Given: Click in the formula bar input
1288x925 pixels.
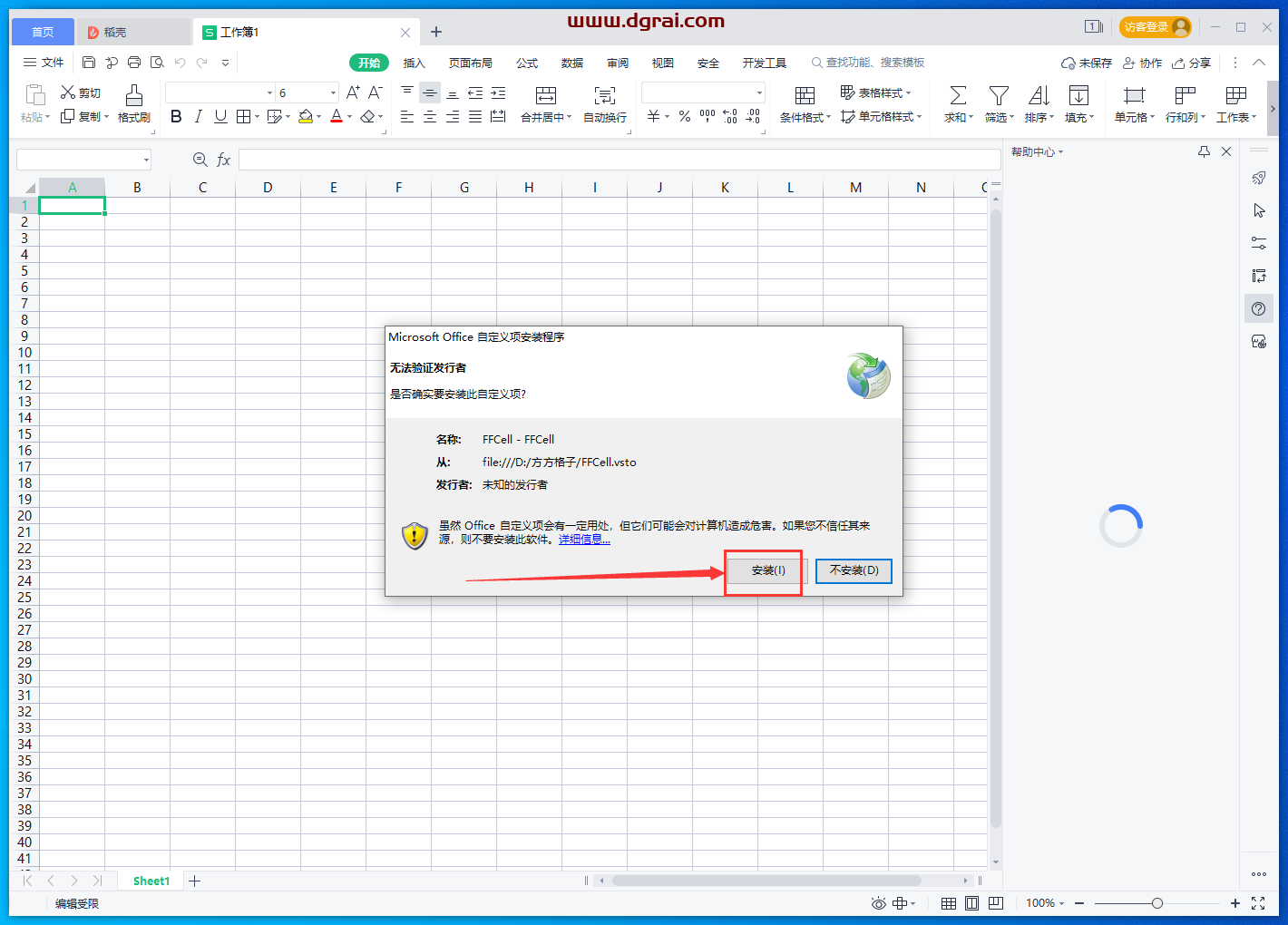Looking at the screenshot, I should (620, 160).
